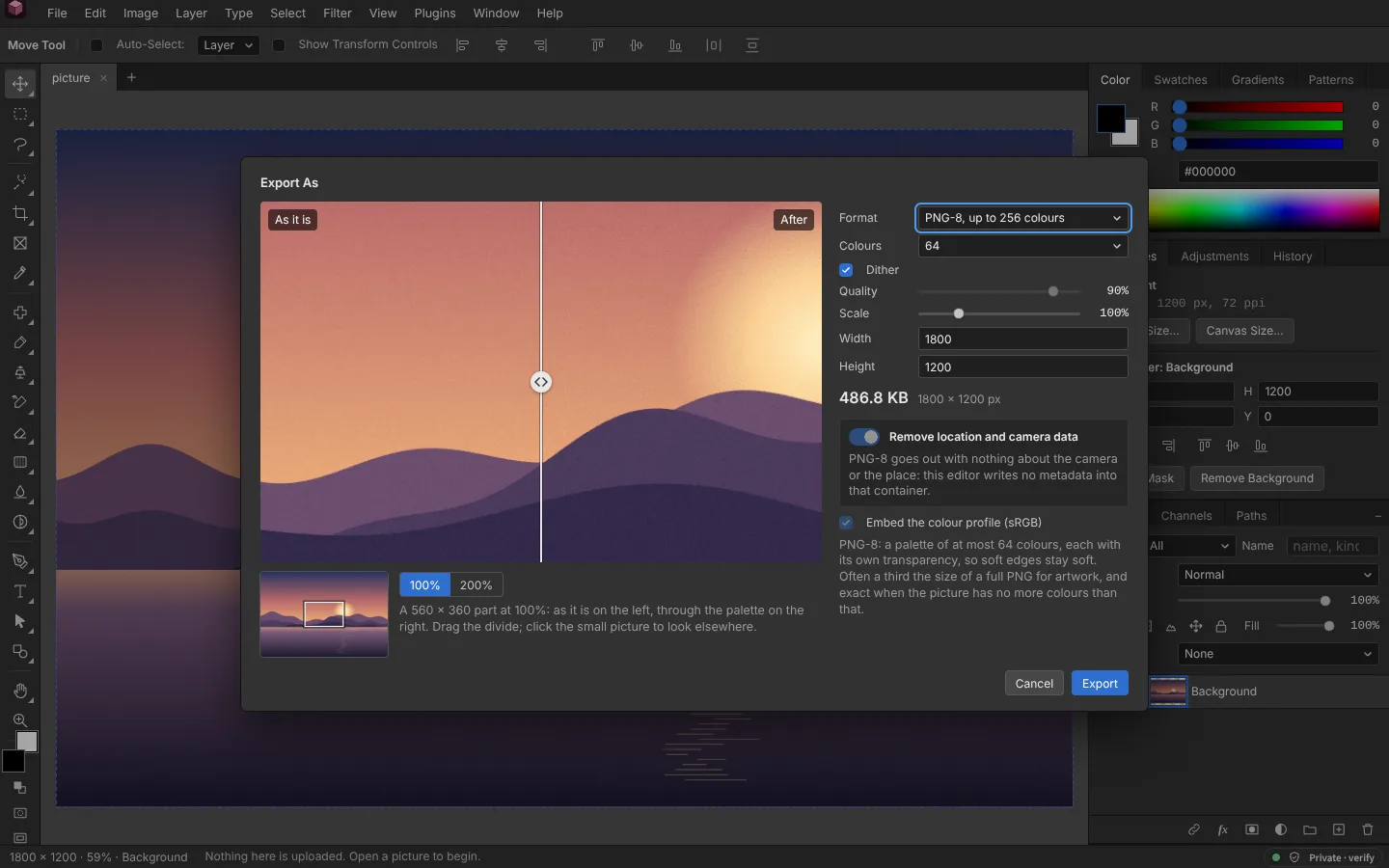Switch to the Swatches tab

[x=1181, y=80]
